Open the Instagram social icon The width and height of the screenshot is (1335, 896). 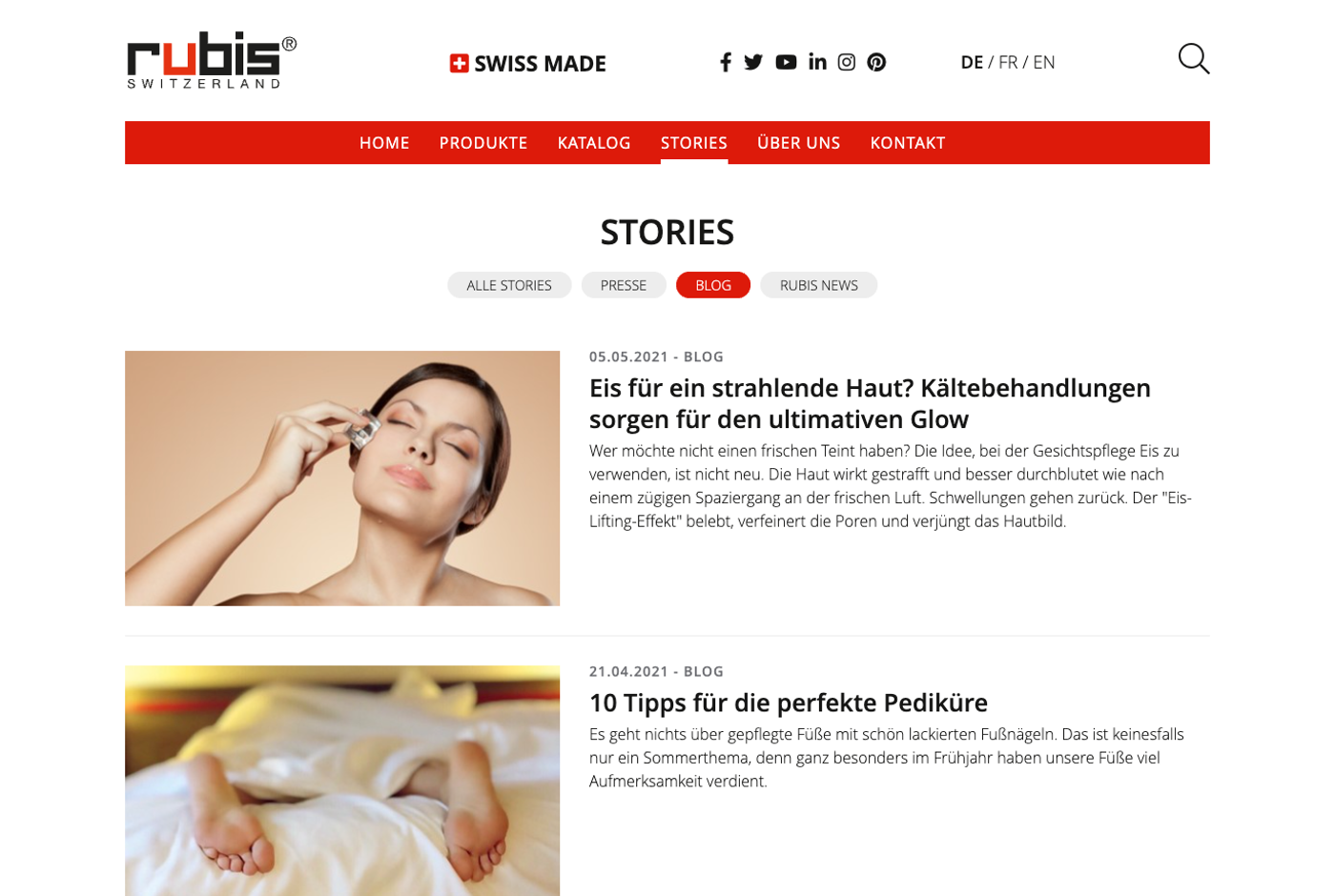click(847, 62)
